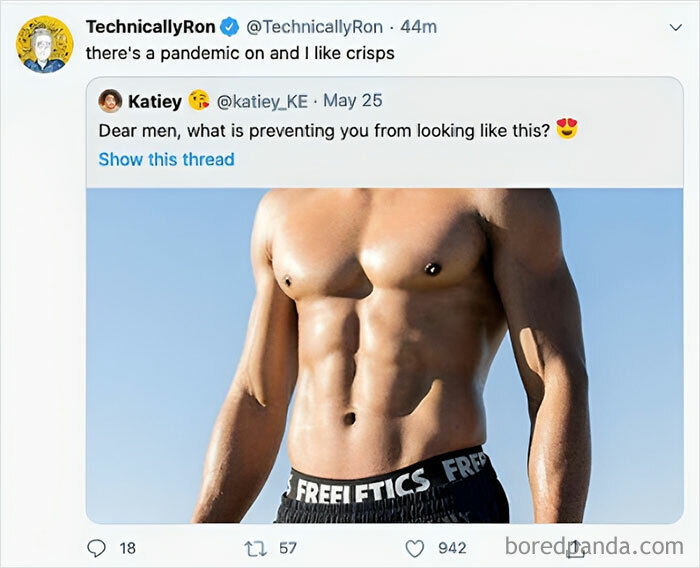Open the Show this thread link
The width and height of the screenshot is (700, 568).
[x=166, y=159]
